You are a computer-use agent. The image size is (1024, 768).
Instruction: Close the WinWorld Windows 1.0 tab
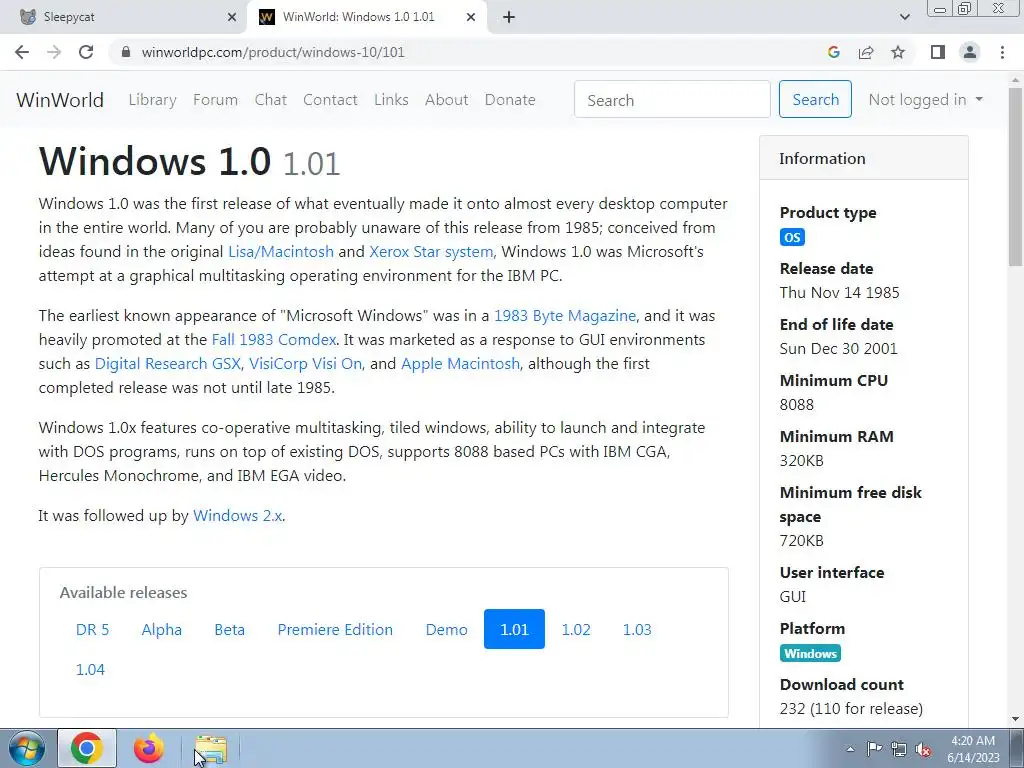click(x=471, y=18)
